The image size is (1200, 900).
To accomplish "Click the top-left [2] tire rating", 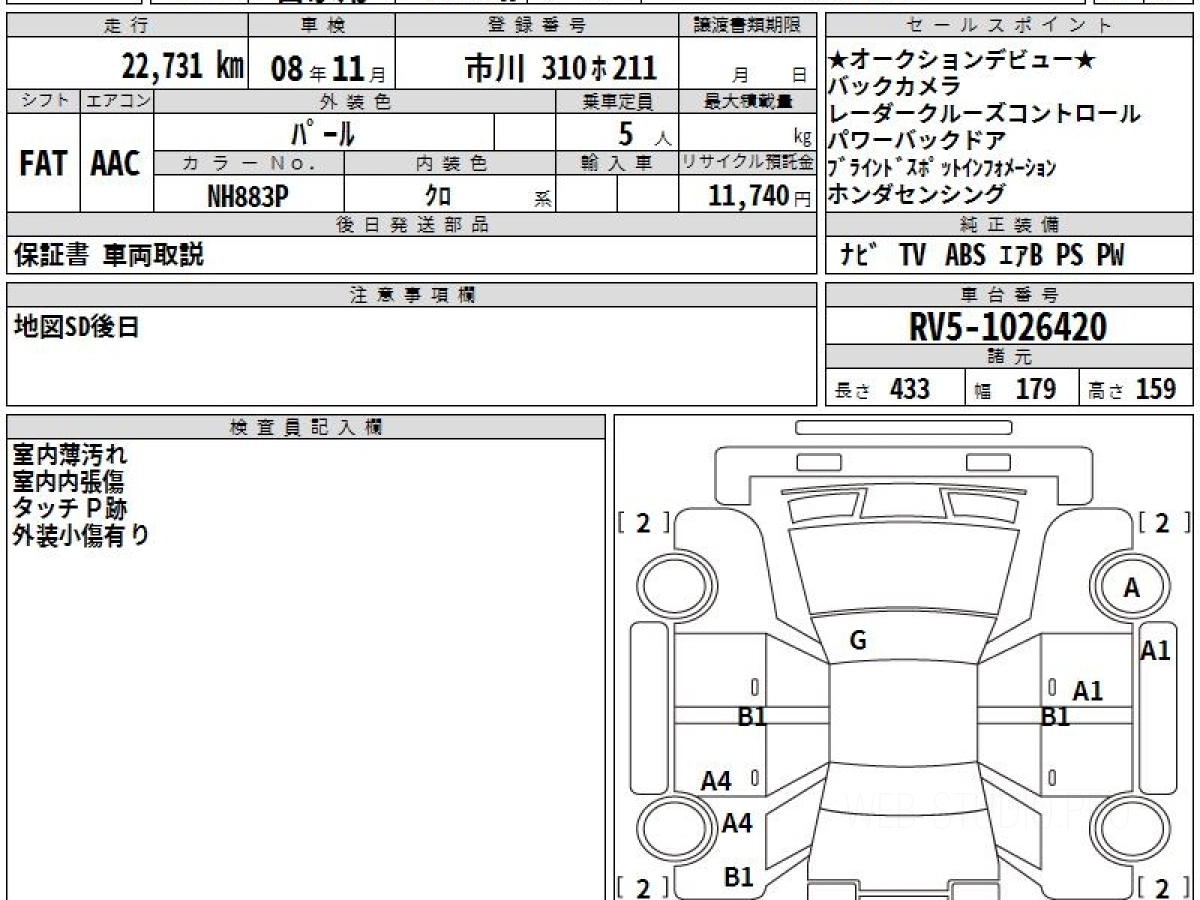I will tap(643, 522).
